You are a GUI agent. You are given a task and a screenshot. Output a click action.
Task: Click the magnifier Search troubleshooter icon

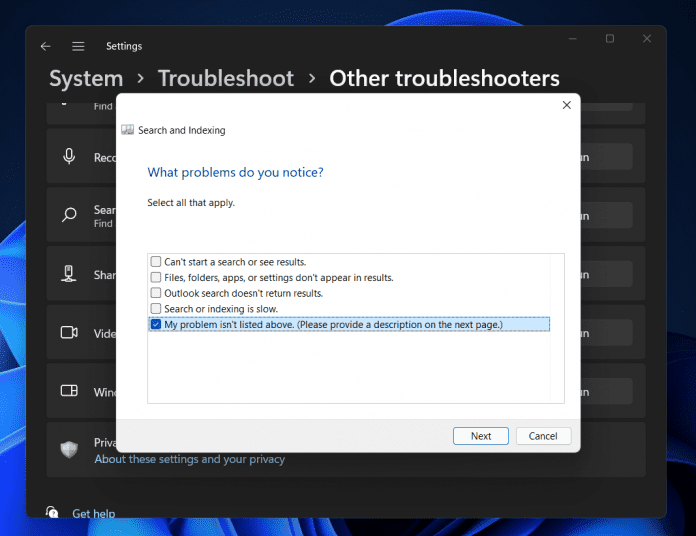(70, 215)
